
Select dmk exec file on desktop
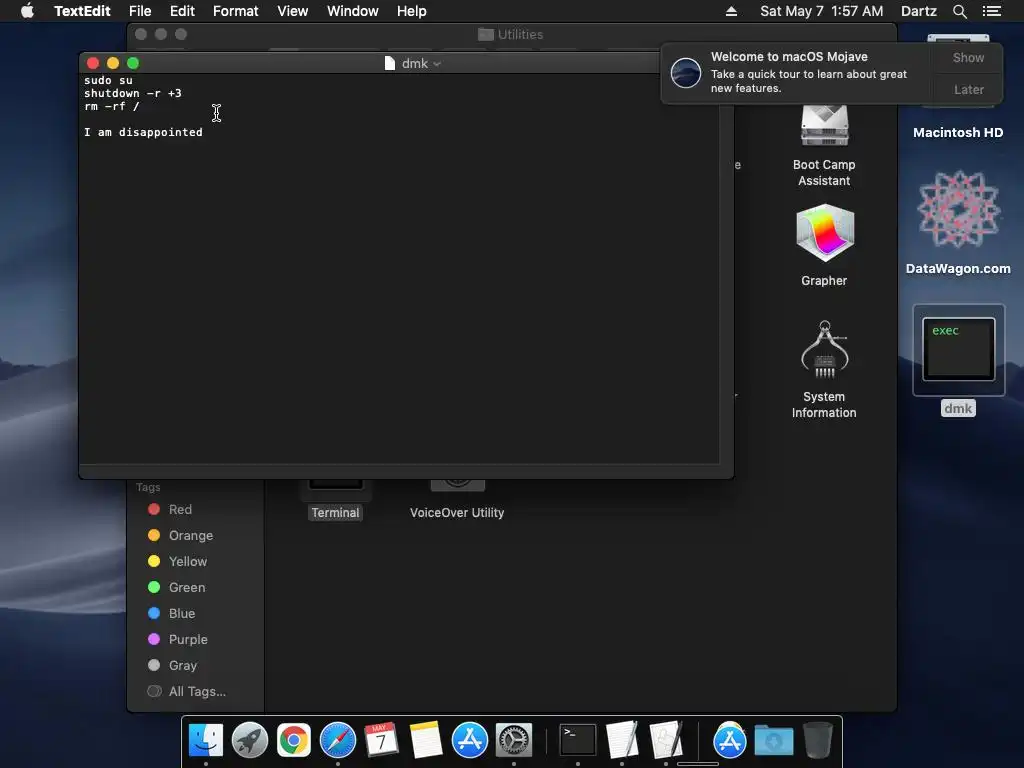pyautogui.click(x=958, y=360)
